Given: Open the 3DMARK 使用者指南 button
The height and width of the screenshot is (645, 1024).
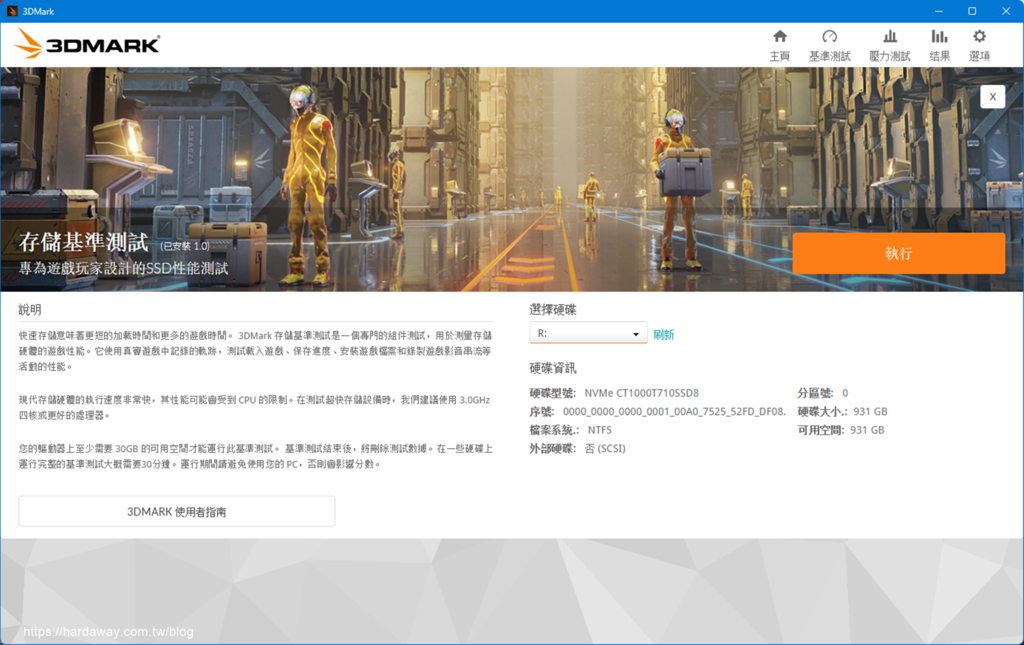Looking at the screenshot, I should point(176,511).
